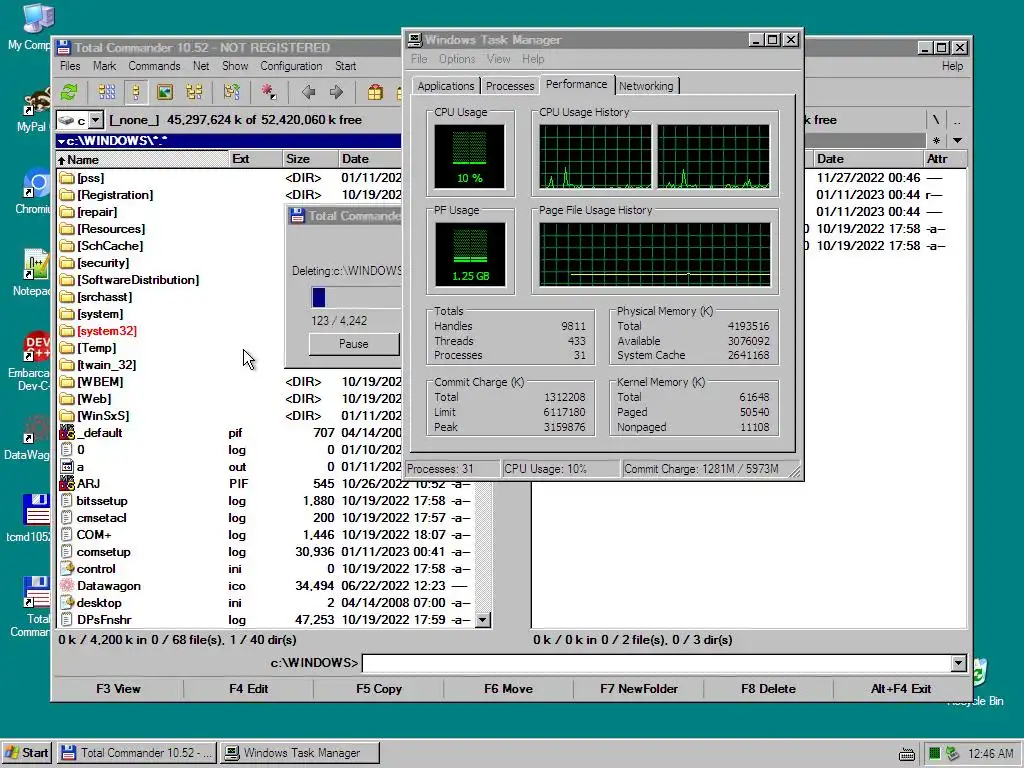Select the Full details view toolbar icon
This screenshot has width=1024, height=768.
136,92
